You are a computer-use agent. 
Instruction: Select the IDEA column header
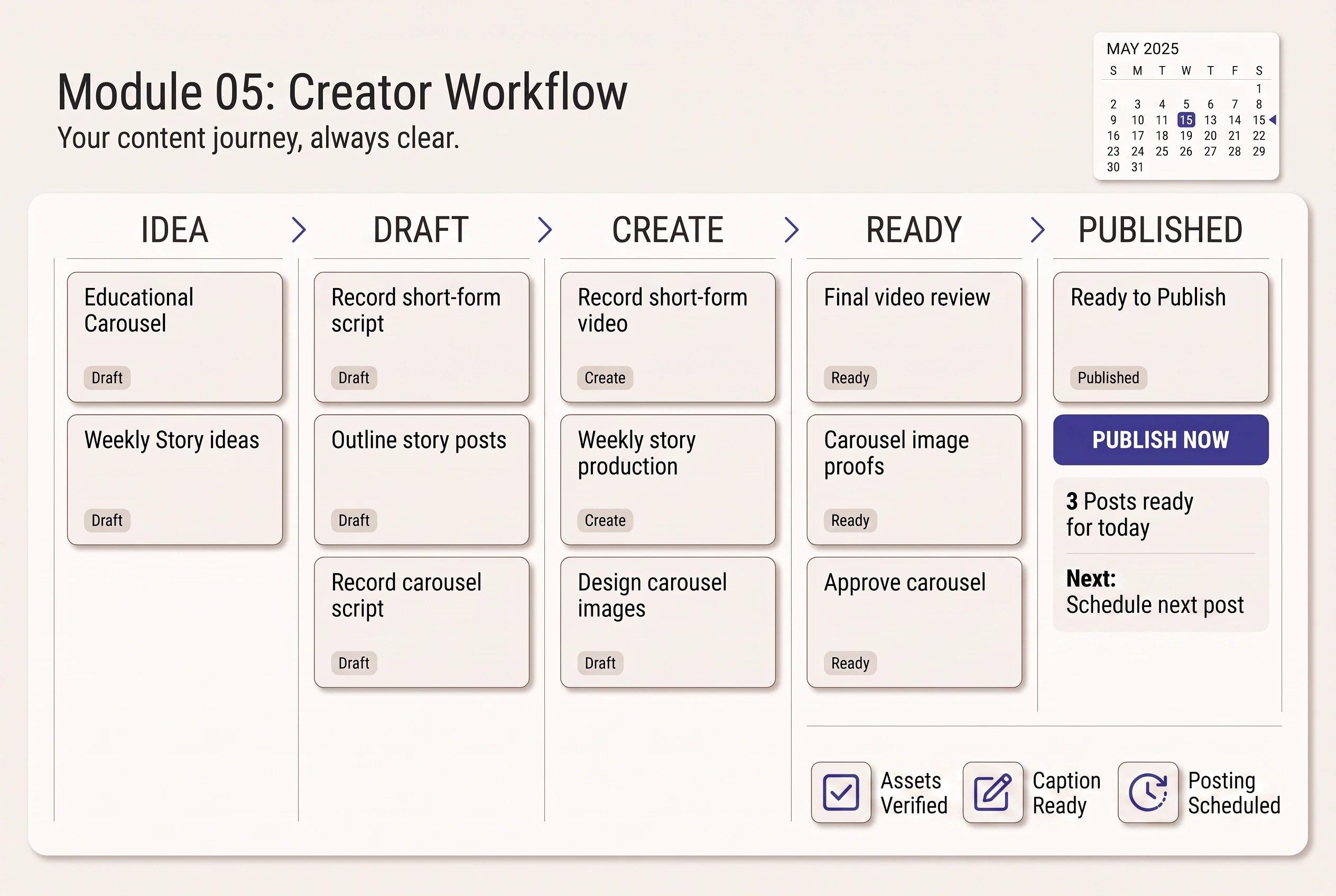pos(175,230)
